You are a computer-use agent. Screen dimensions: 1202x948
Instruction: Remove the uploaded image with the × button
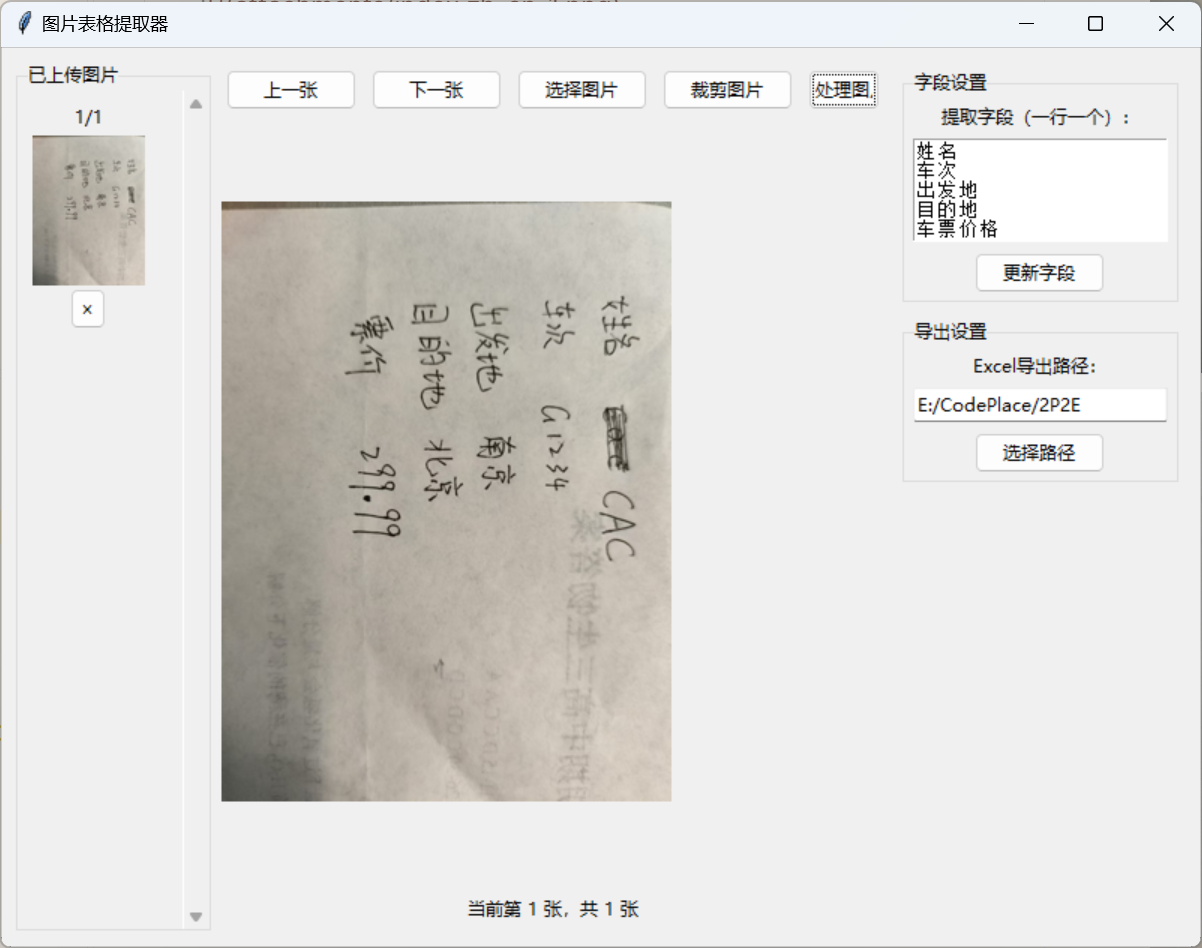(x=87, y=310)
